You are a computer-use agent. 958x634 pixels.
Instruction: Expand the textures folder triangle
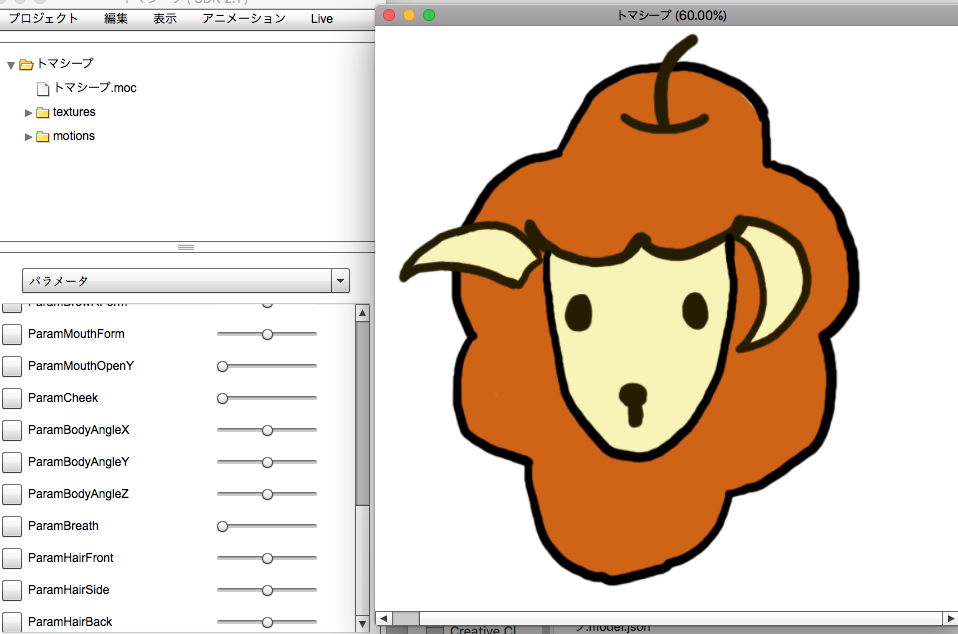point(28,113)
